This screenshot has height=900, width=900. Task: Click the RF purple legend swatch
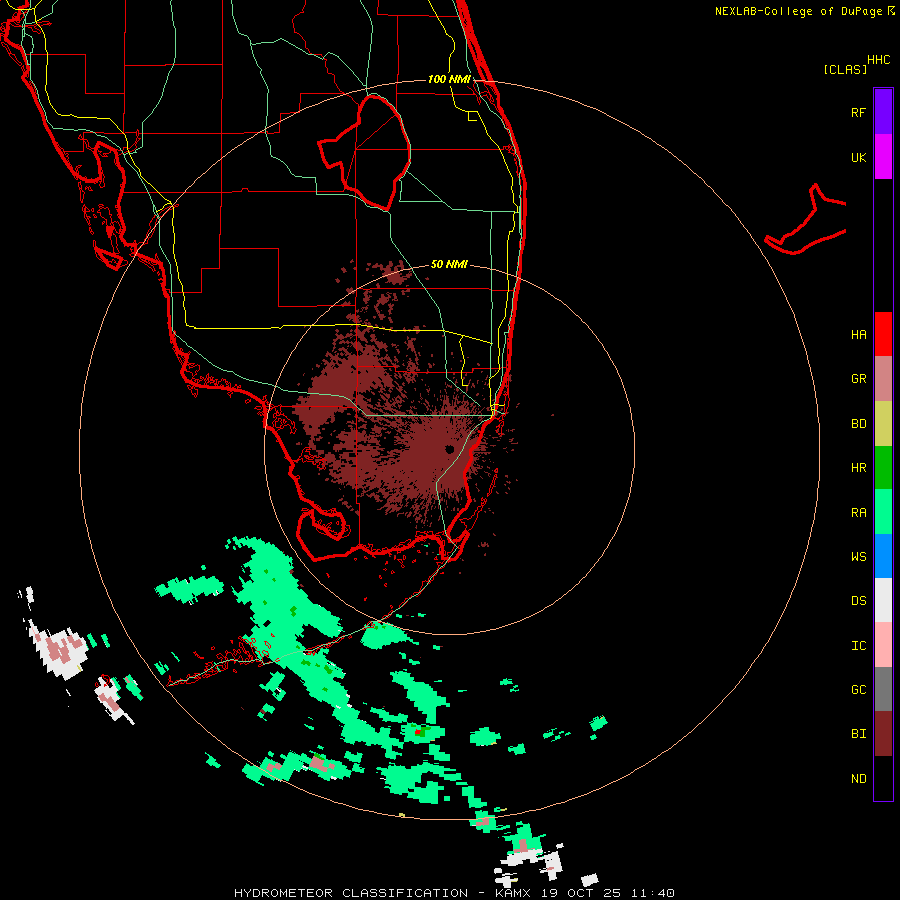[883, 112]
